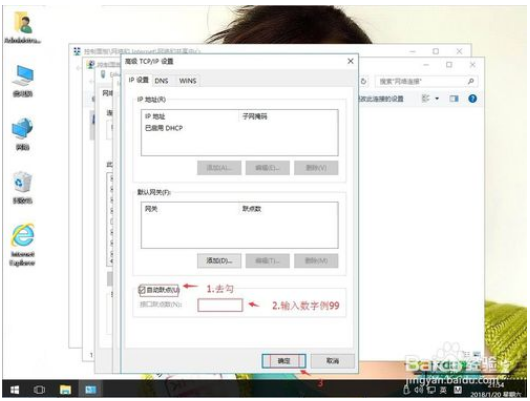
Task: Maximize the Network Connections window
Action: click(449, 65)
